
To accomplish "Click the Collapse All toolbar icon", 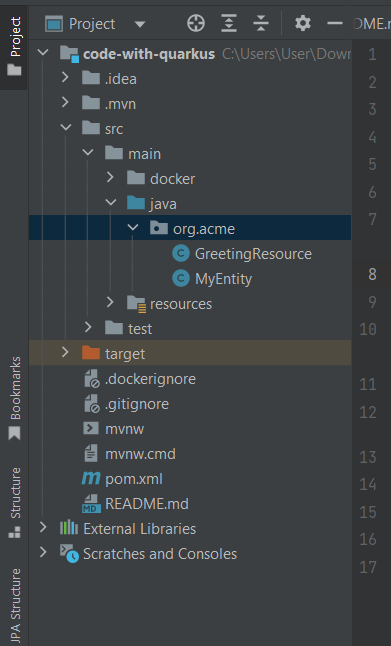I will (261, 23).
